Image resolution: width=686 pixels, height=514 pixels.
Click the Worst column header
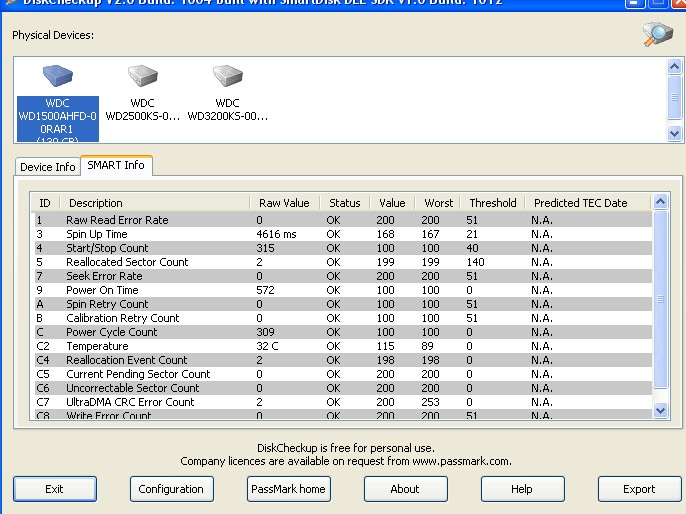point(438,203)
